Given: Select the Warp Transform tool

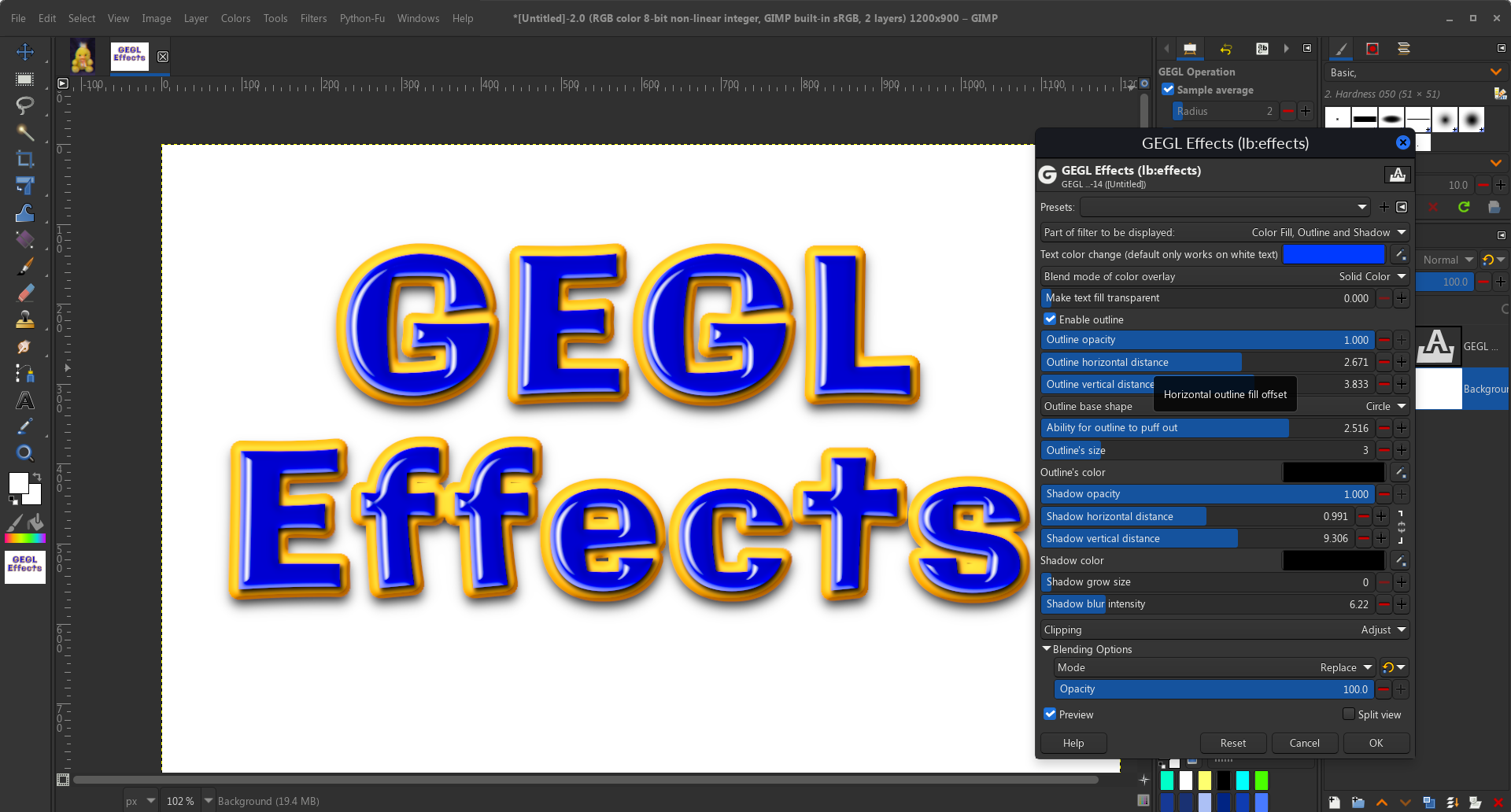Looking at the screenshot, I should coord(25,212).
